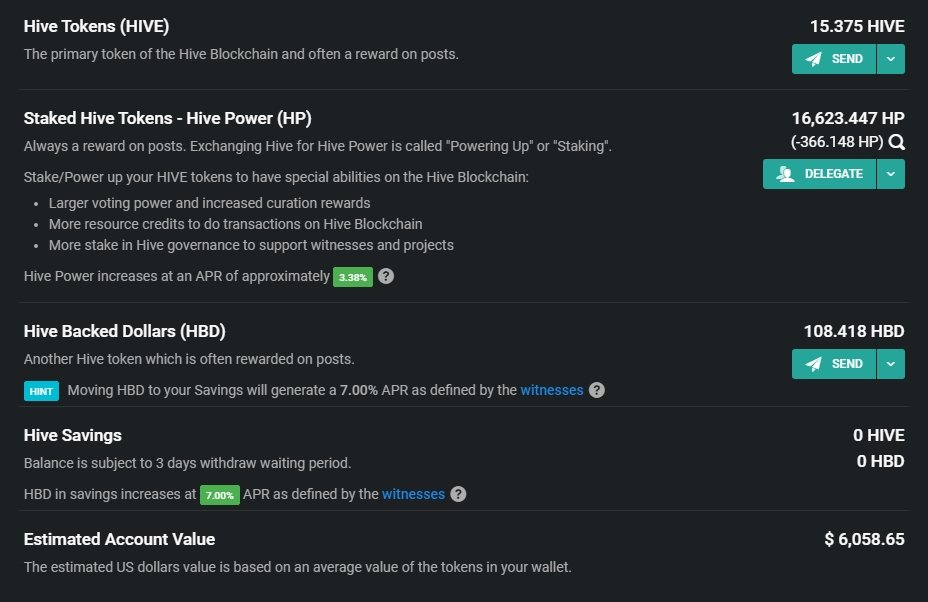This screenshot has width=928, height=602.
Task: Click the green 7.00% savings APR badge
Action: (x=220, y=495)
